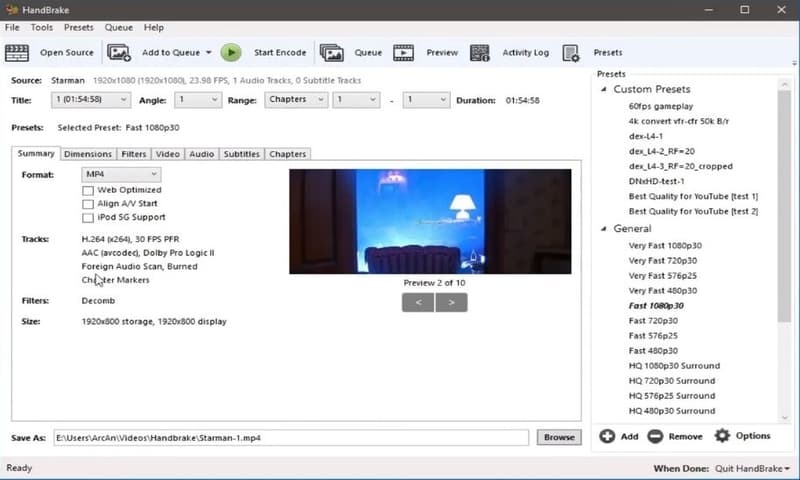Select Best Quality for YouTube [test 2]
800x480 pixels.
point(693,211)
